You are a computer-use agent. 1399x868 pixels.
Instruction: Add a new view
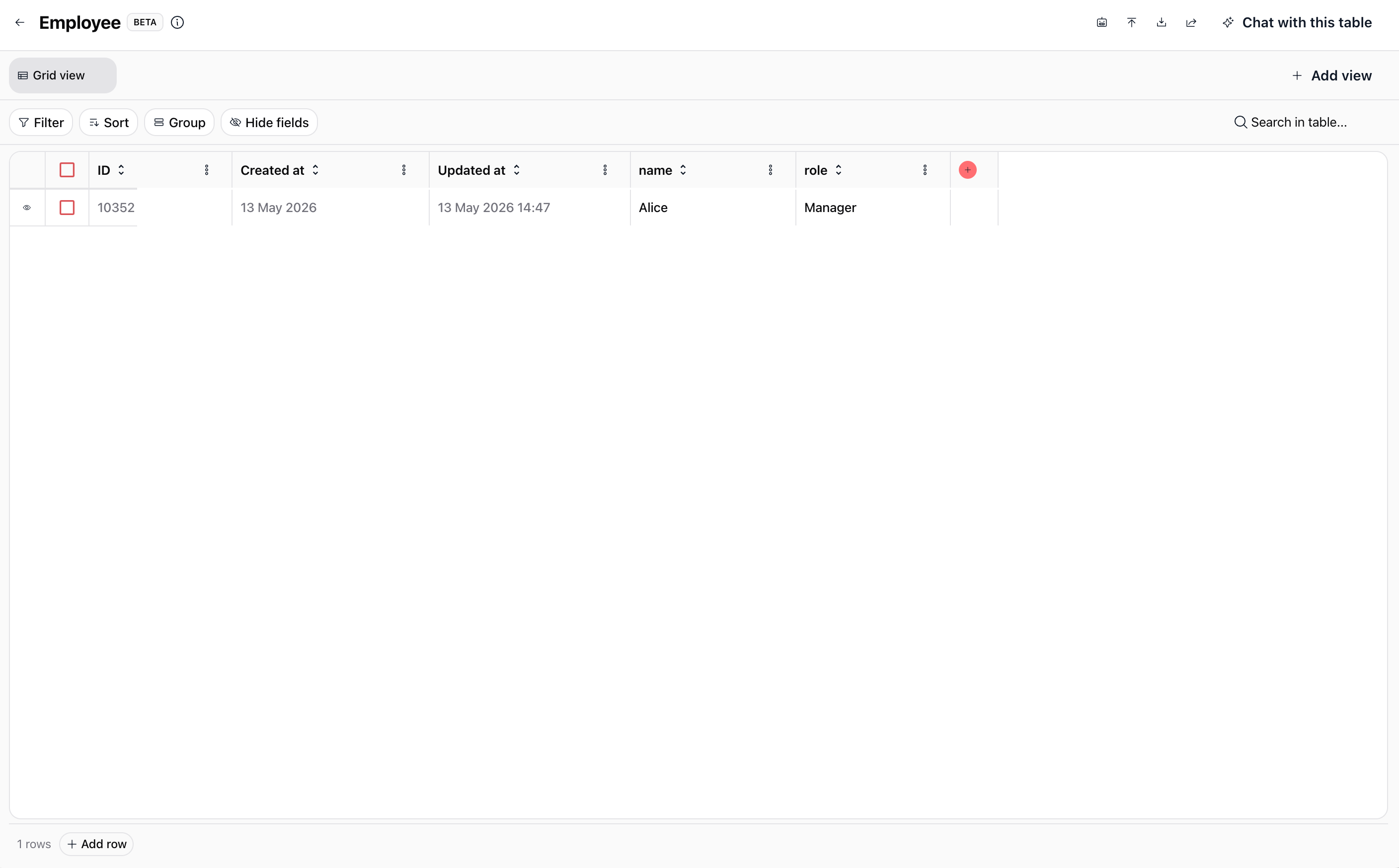coord(1332,75)
